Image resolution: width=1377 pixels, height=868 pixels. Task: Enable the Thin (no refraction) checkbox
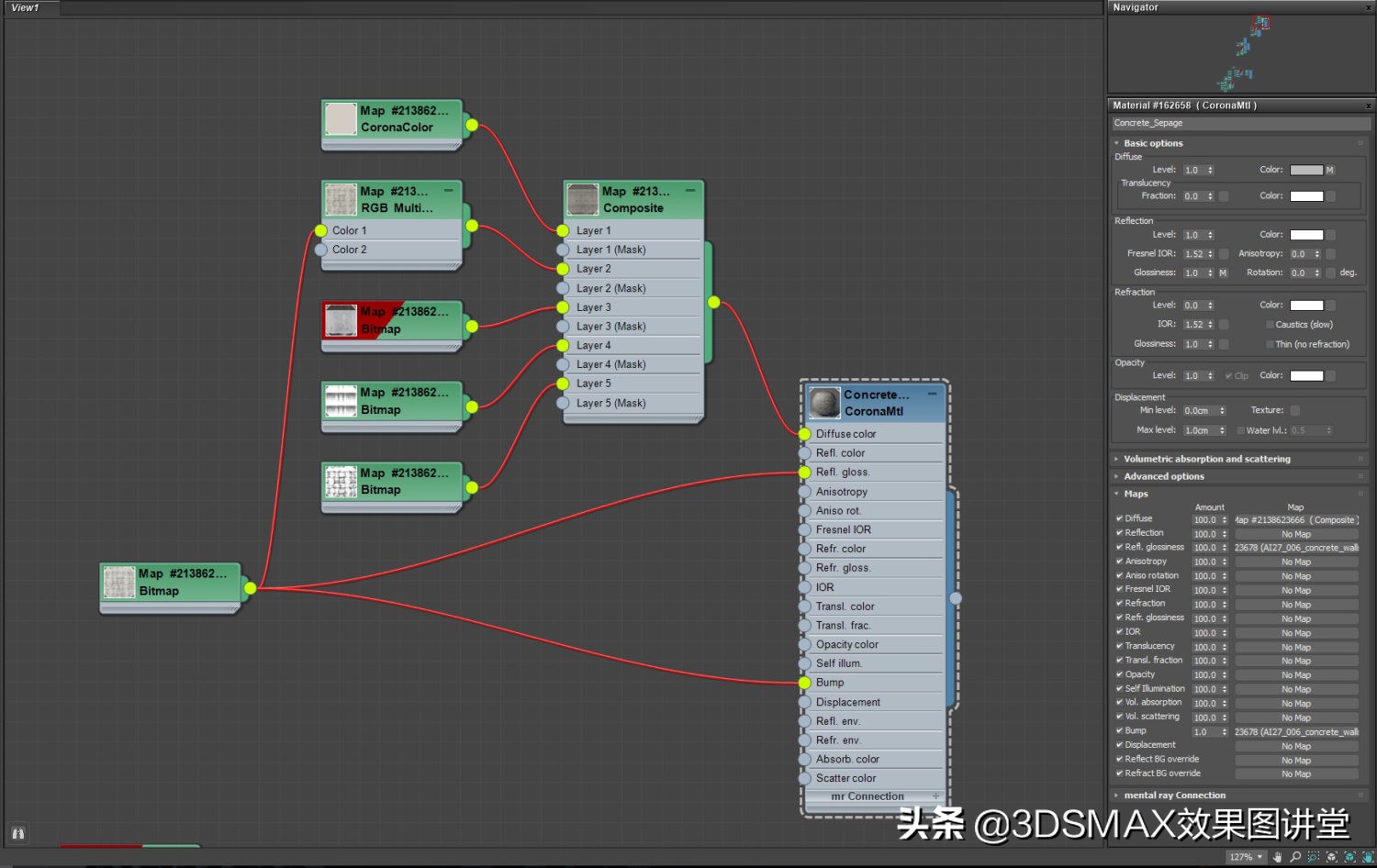click(x=1270, y=344)
